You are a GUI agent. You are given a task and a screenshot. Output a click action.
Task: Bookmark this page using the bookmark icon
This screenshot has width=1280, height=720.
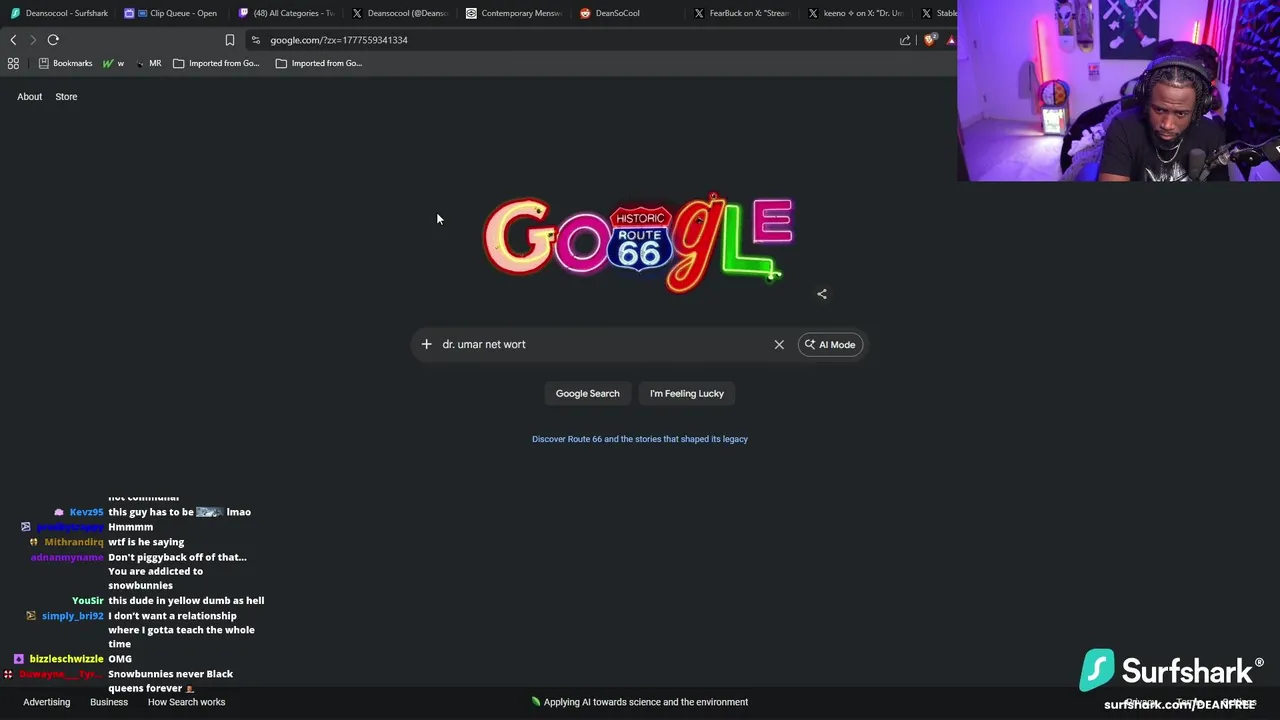tap(230, 40)
